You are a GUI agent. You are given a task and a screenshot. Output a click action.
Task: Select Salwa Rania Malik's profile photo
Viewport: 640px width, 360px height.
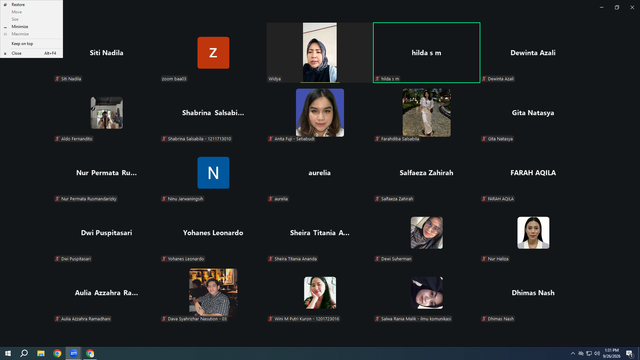point(427,293)
